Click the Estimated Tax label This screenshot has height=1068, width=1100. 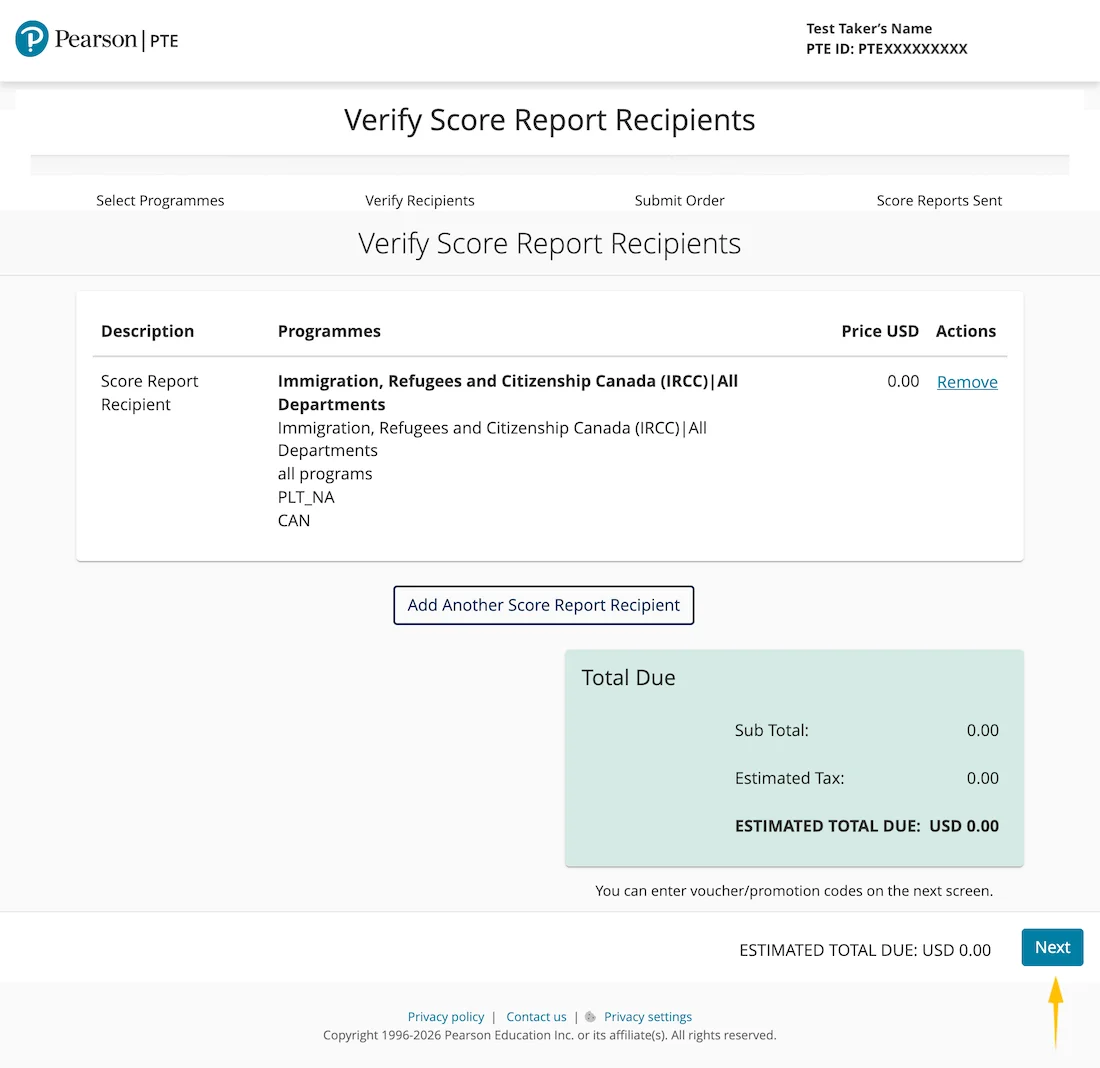coord(789,778)
